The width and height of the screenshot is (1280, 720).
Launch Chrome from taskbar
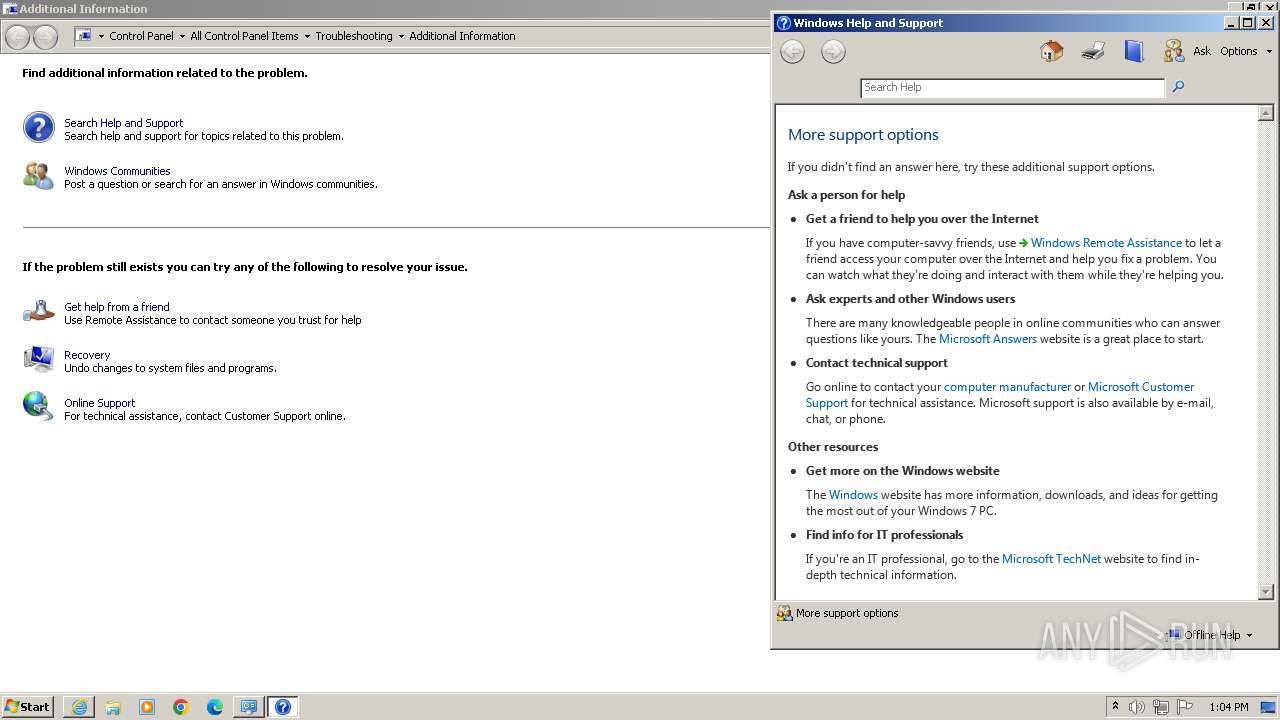click(x=181, y=707)
